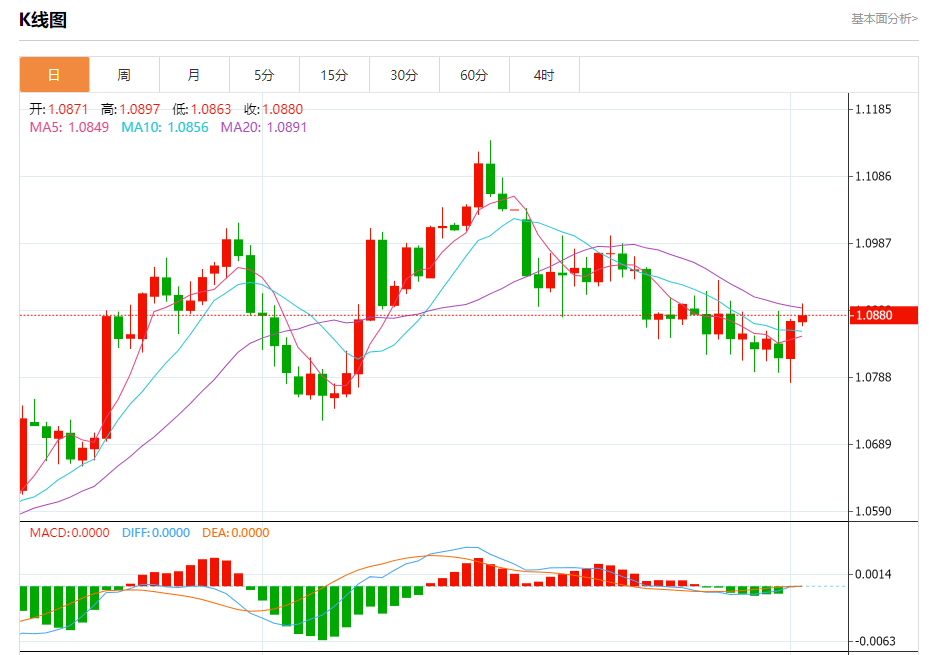This screenshot has height=655, width=929.
Task: Switch to the 15分 interval tab
Action: (334, 75)
